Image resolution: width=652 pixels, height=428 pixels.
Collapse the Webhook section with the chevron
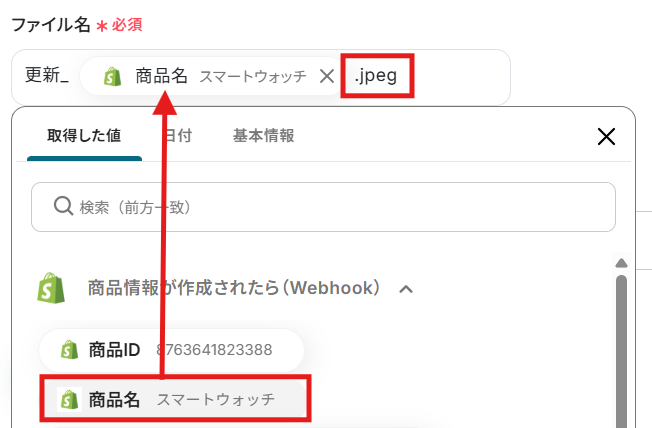tap(406, 289)
